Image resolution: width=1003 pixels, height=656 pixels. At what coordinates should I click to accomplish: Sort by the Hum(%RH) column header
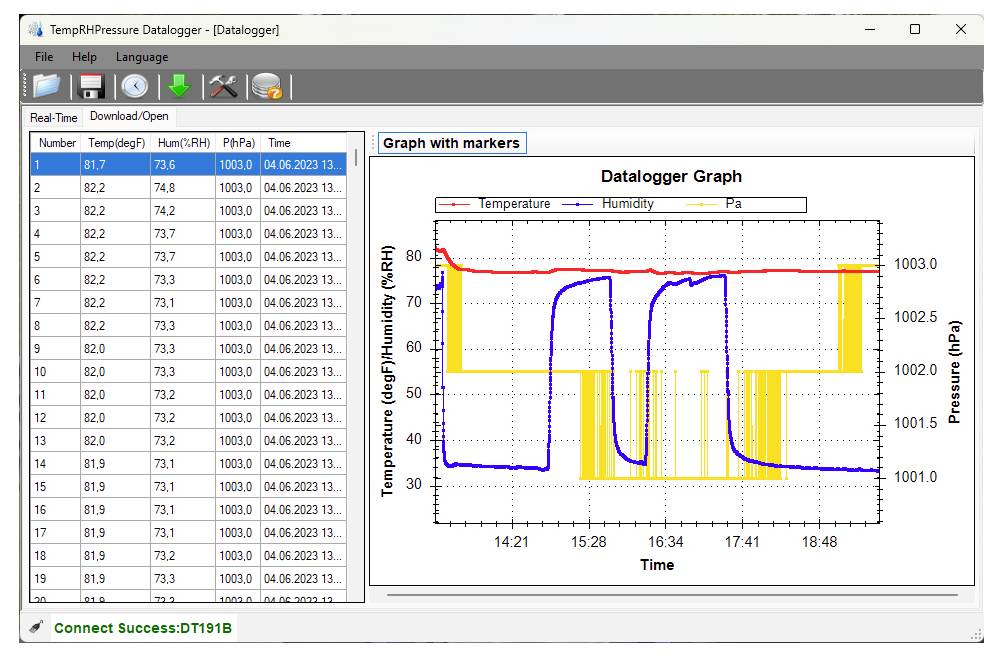click(x=184, y=143)
